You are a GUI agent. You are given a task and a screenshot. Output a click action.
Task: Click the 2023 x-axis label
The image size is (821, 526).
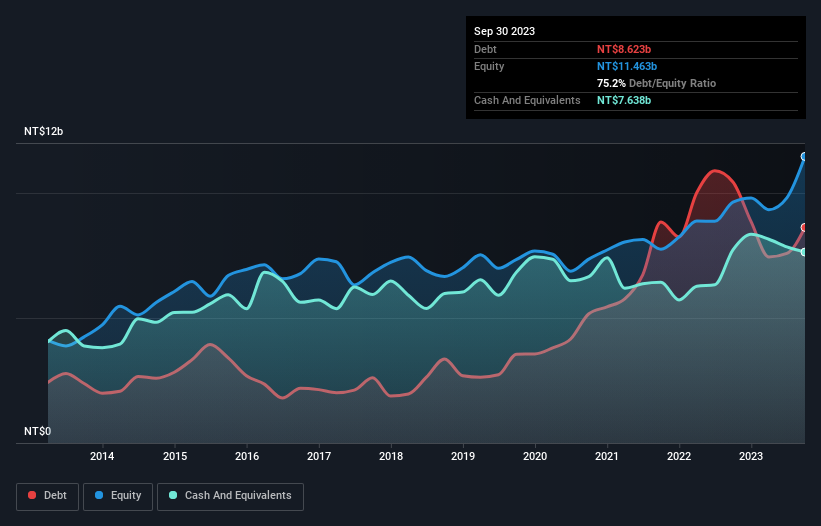[x=751, y=456]
